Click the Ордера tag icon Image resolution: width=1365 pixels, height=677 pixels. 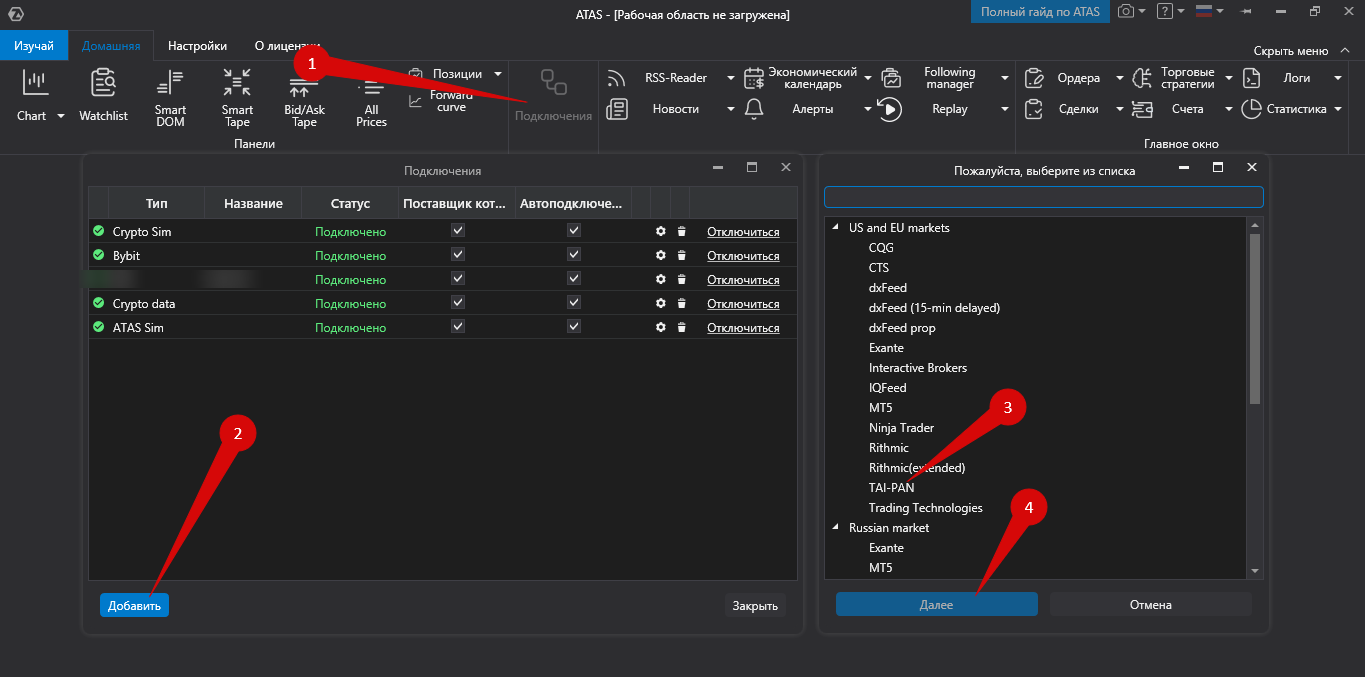click(1035, 78)
